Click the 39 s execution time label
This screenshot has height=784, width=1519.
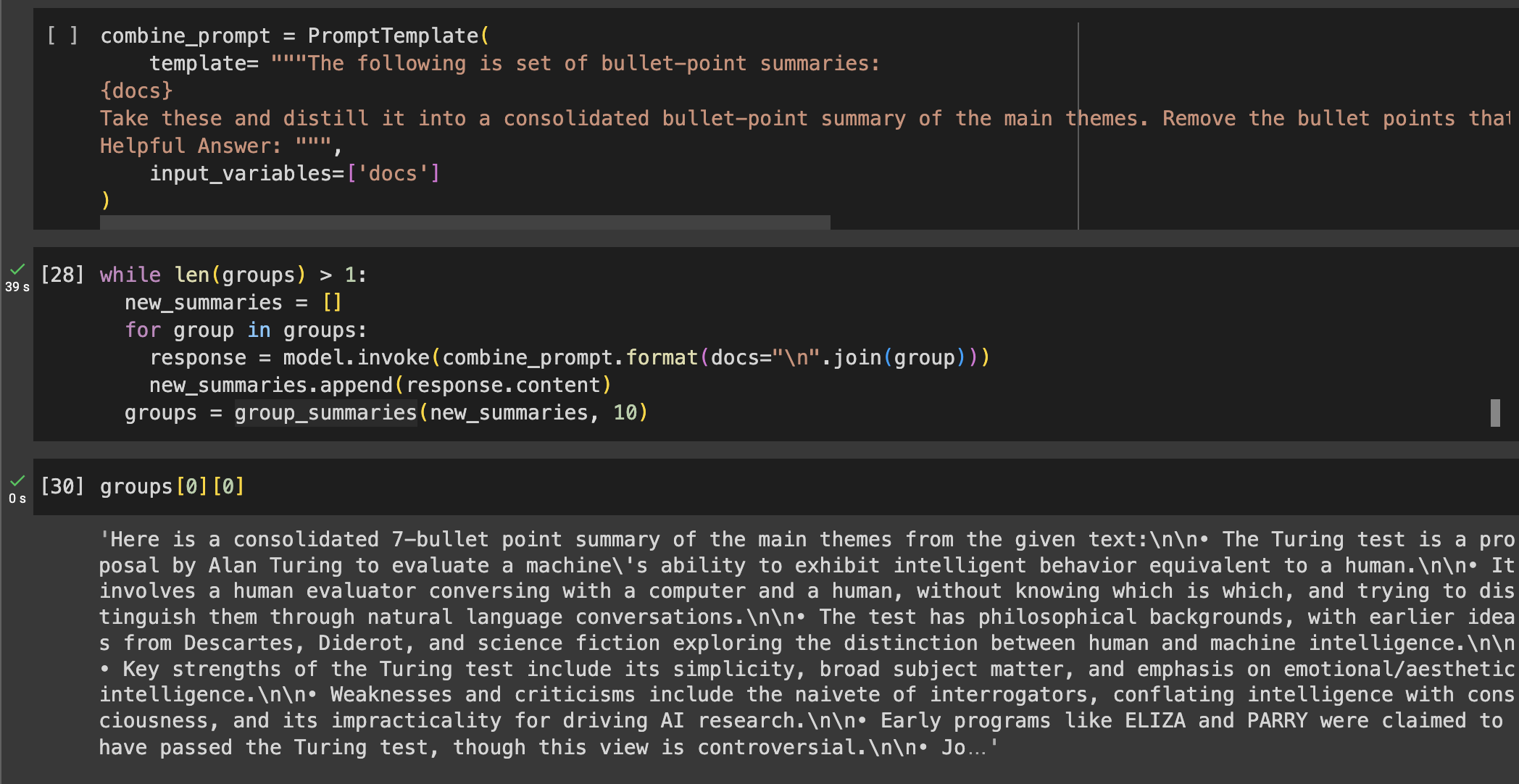point(17,287)
